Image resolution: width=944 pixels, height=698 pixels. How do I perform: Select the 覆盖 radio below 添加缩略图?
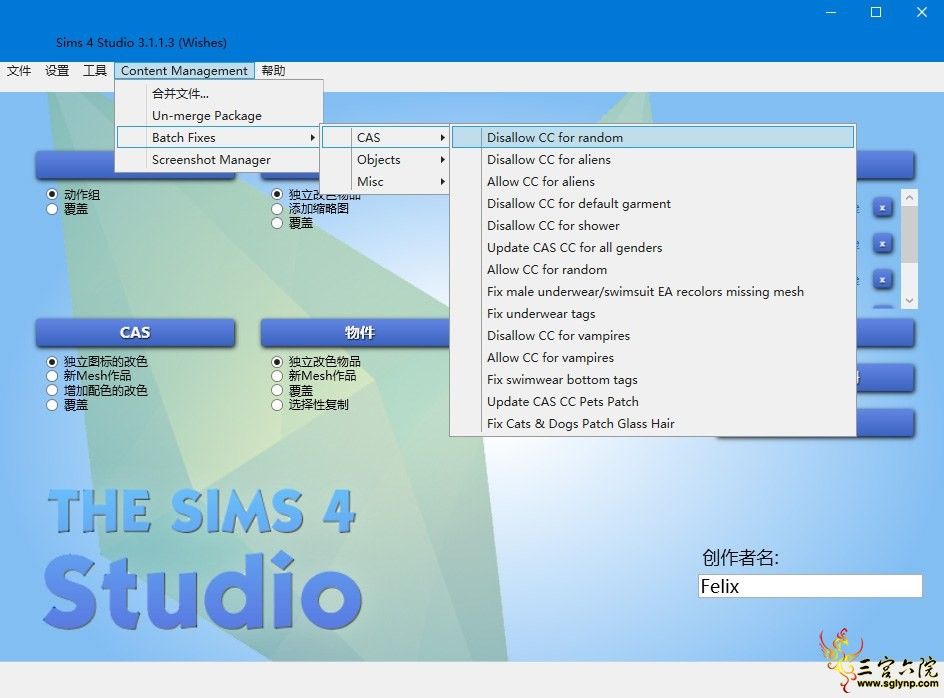[x=277, y=223]
